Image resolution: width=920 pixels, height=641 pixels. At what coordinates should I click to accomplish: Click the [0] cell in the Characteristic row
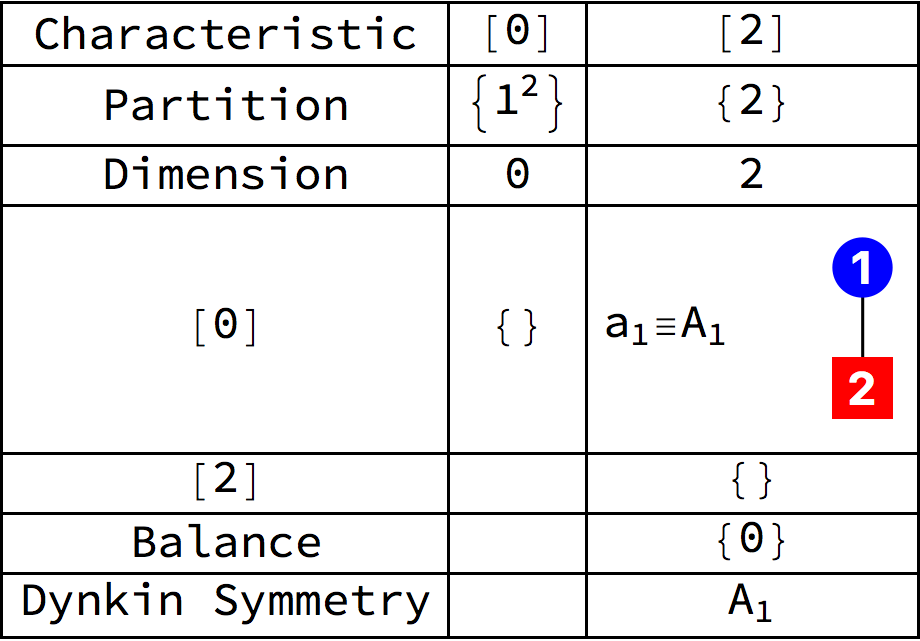click(x=517, y=34)
